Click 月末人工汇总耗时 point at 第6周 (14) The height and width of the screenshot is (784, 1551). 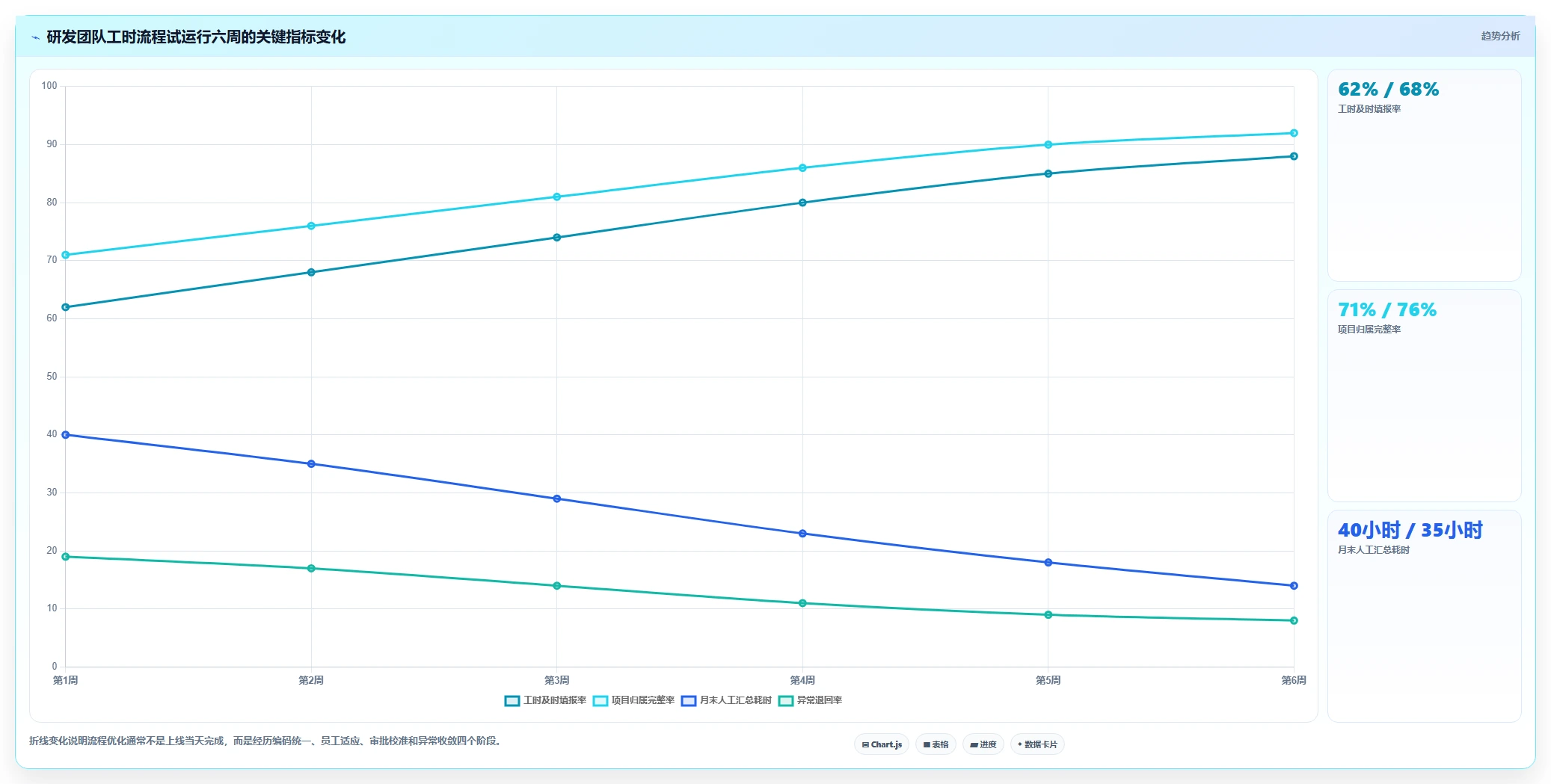[1294, 586]
